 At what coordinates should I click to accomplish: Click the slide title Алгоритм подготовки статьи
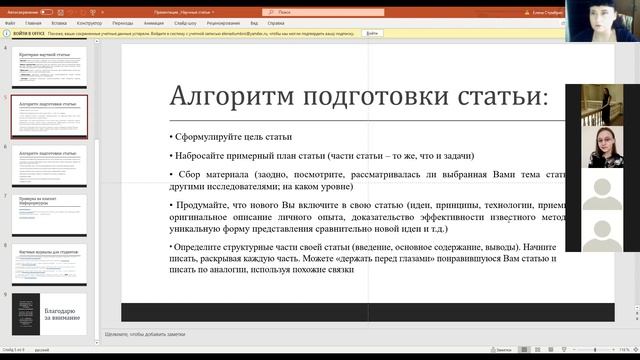click(359, 97)
